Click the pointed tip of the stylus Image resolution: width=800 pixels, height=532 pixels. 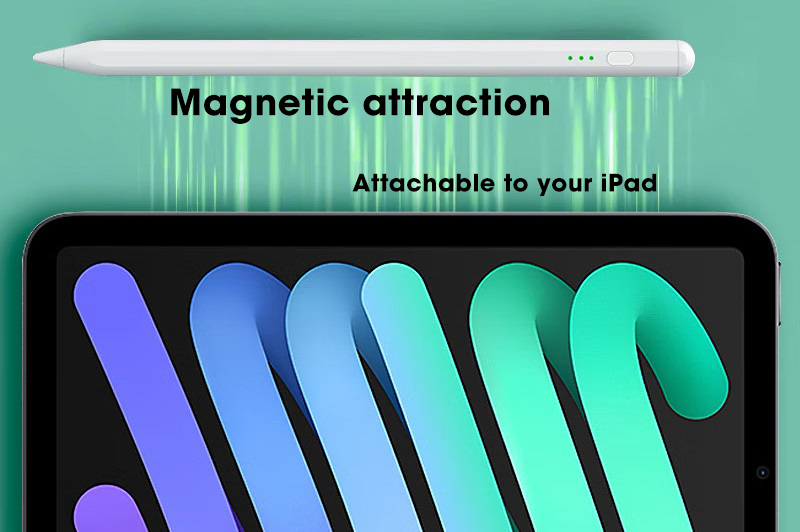tap(48, 57)
